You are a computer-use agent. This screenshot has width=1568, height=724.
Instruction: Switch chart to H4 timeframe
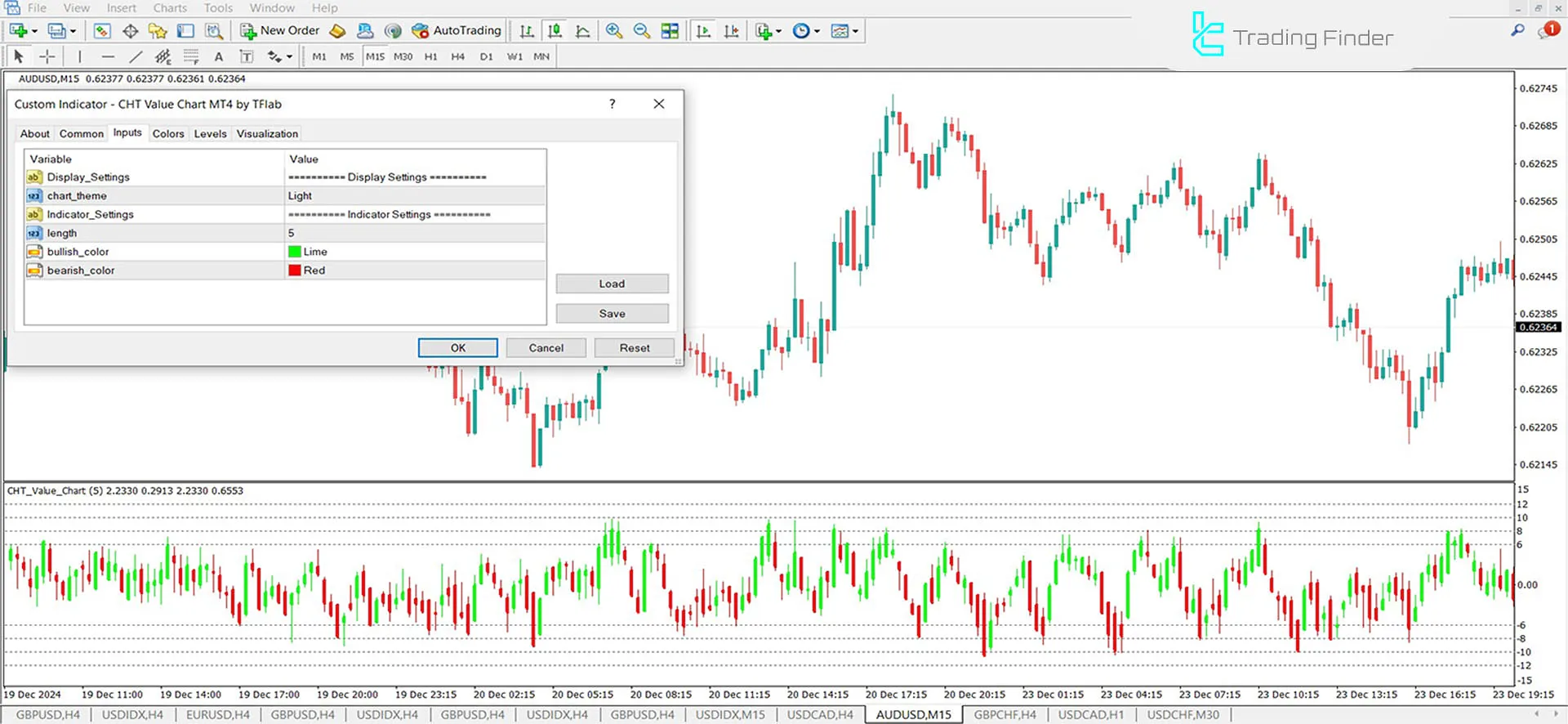coord(457,56)
